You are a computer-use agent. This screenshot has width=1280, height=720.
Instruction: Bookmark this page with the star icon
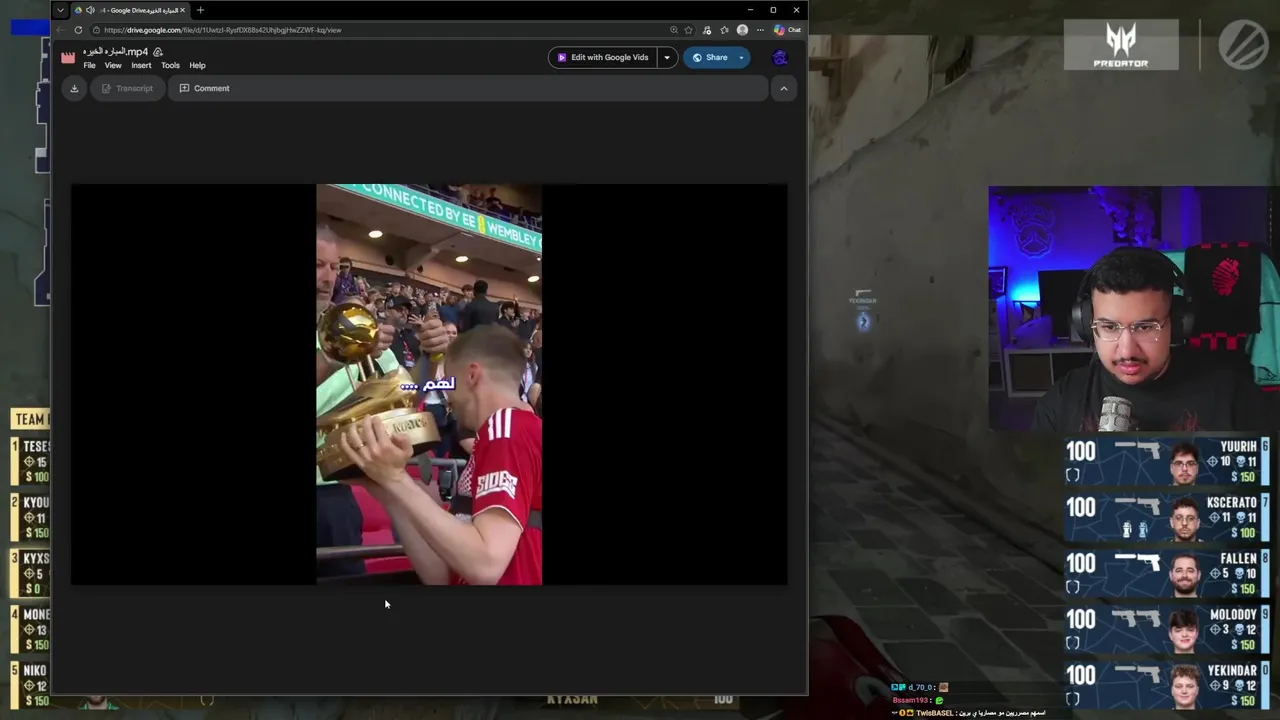click(x=688, y=30)
